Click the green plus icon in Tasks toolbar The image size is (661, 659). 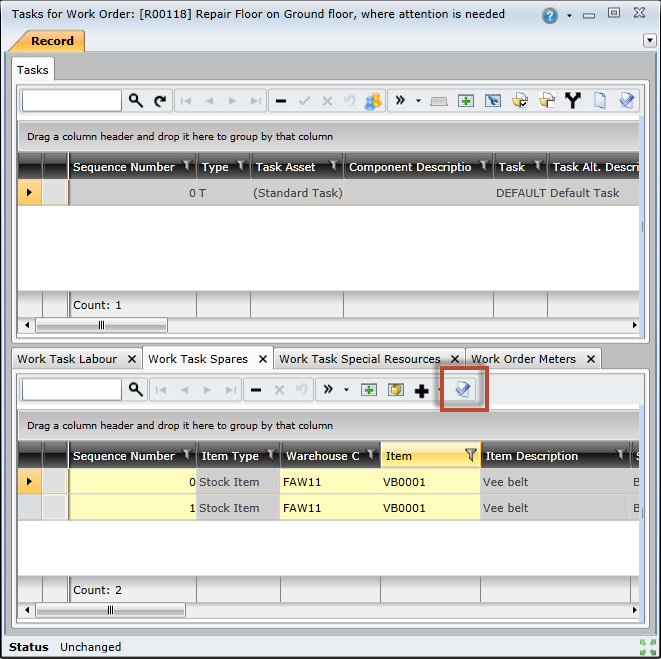pyautogui.click(x=465, y=101)
